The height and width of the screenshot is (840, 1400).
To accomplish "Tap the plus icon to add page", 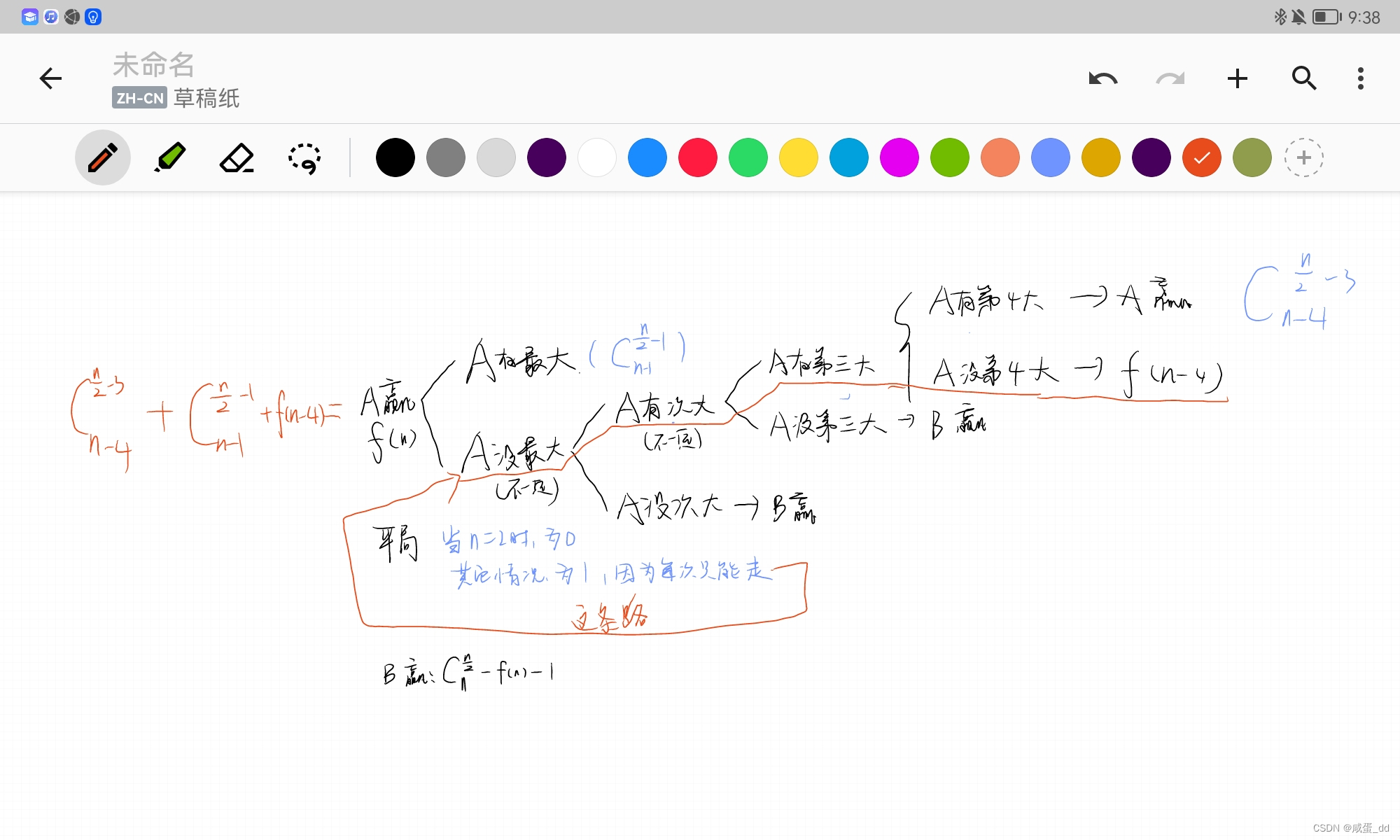I will (x=1237, y=78).
